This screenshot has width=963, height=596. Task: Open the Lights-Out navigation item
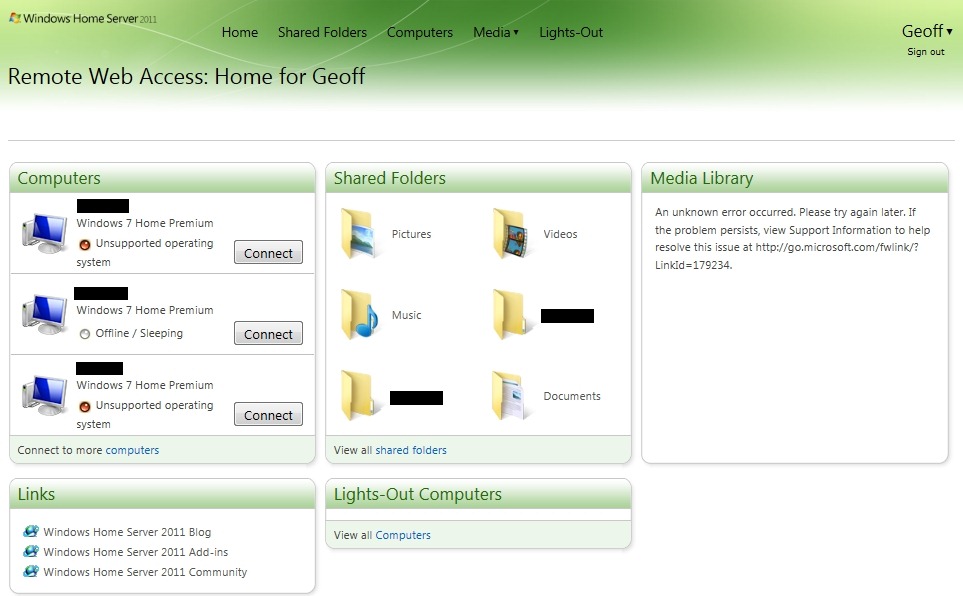(x=571, y=32)
